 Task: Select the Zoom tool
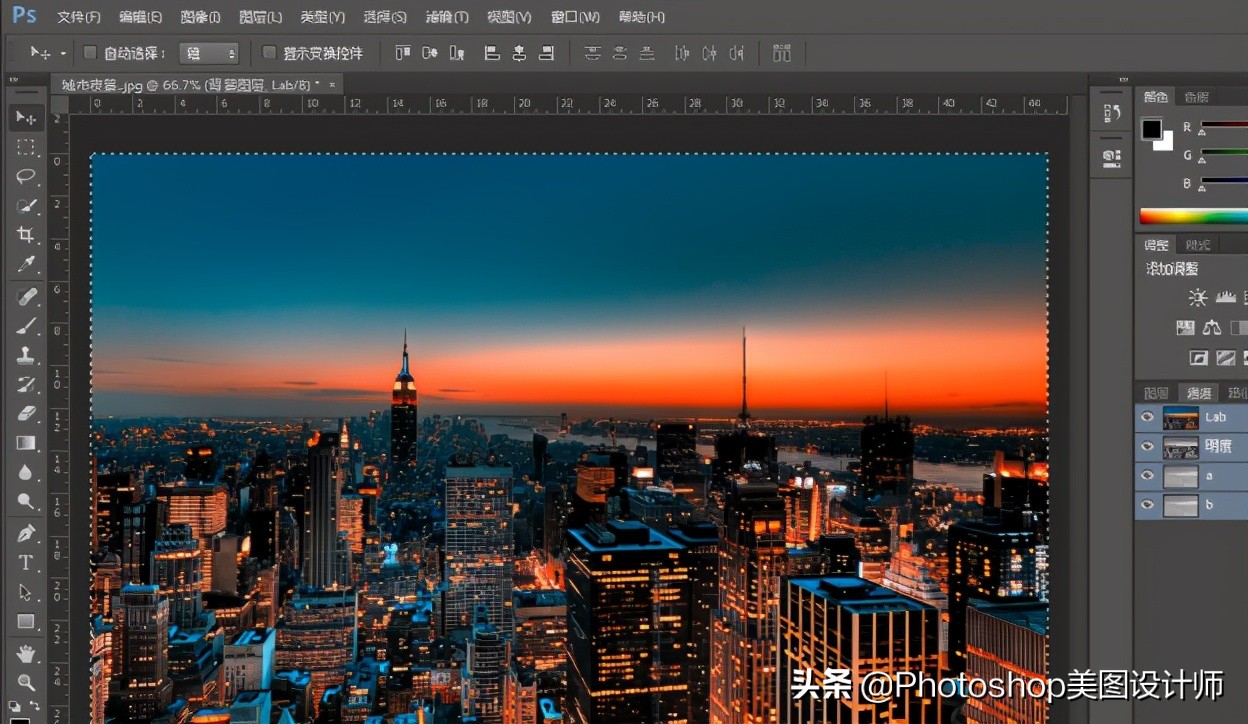[25, 682]
